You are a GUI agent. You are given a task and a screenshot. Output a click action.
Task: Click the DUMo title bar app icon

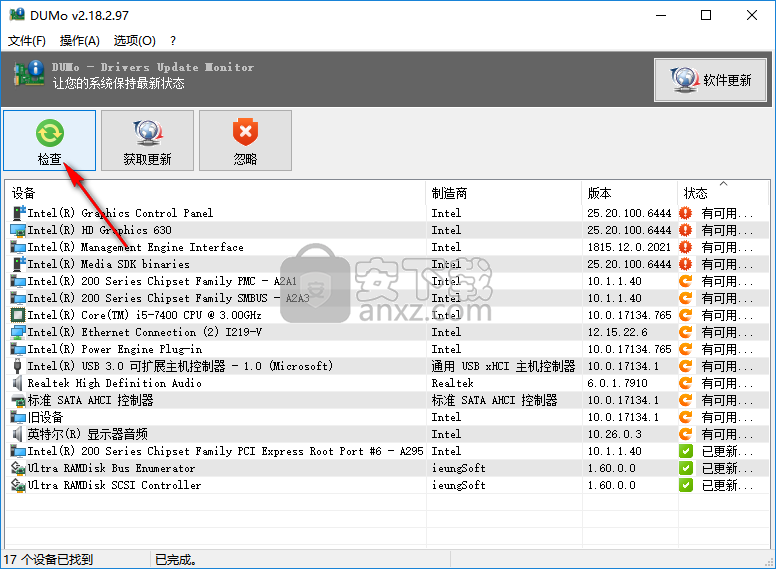point(17,14)
